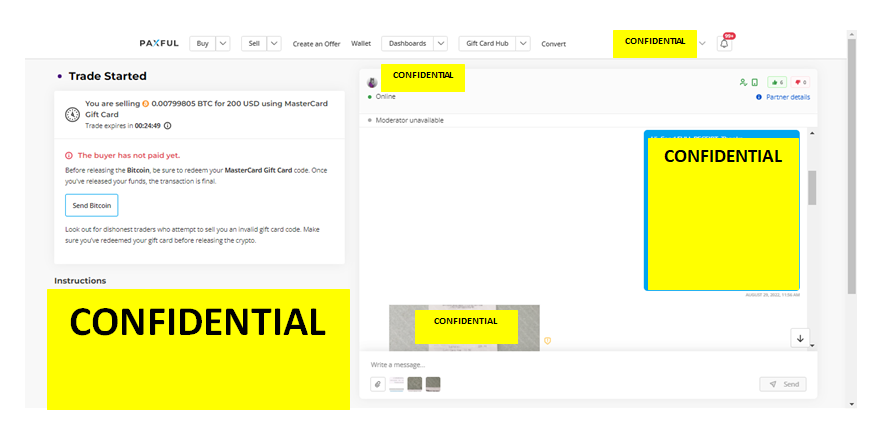
Task: Click the "Trade Started" heading
Action: (107, 76)
